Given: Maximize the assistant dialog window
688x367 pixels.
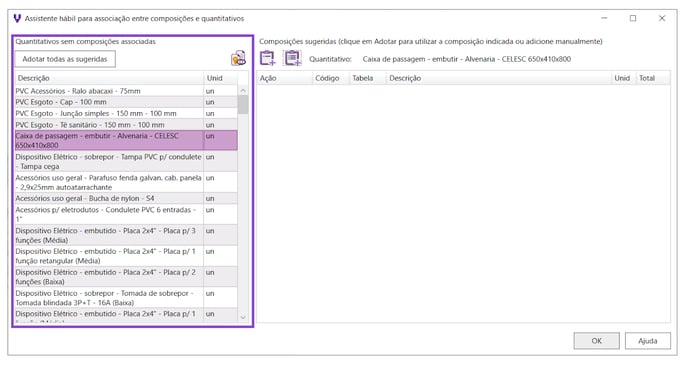Looking at the screenshot, I should point(633,18).
